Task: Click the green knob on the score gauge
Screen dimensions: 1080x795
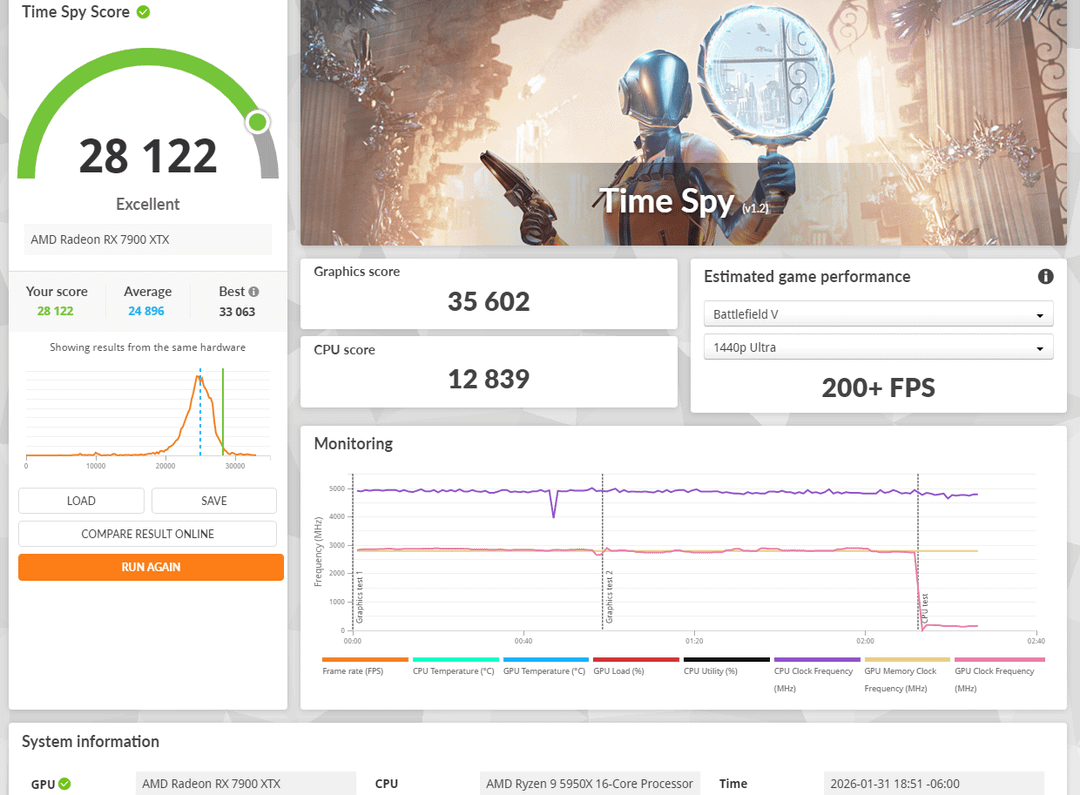Action: (257, 122)
